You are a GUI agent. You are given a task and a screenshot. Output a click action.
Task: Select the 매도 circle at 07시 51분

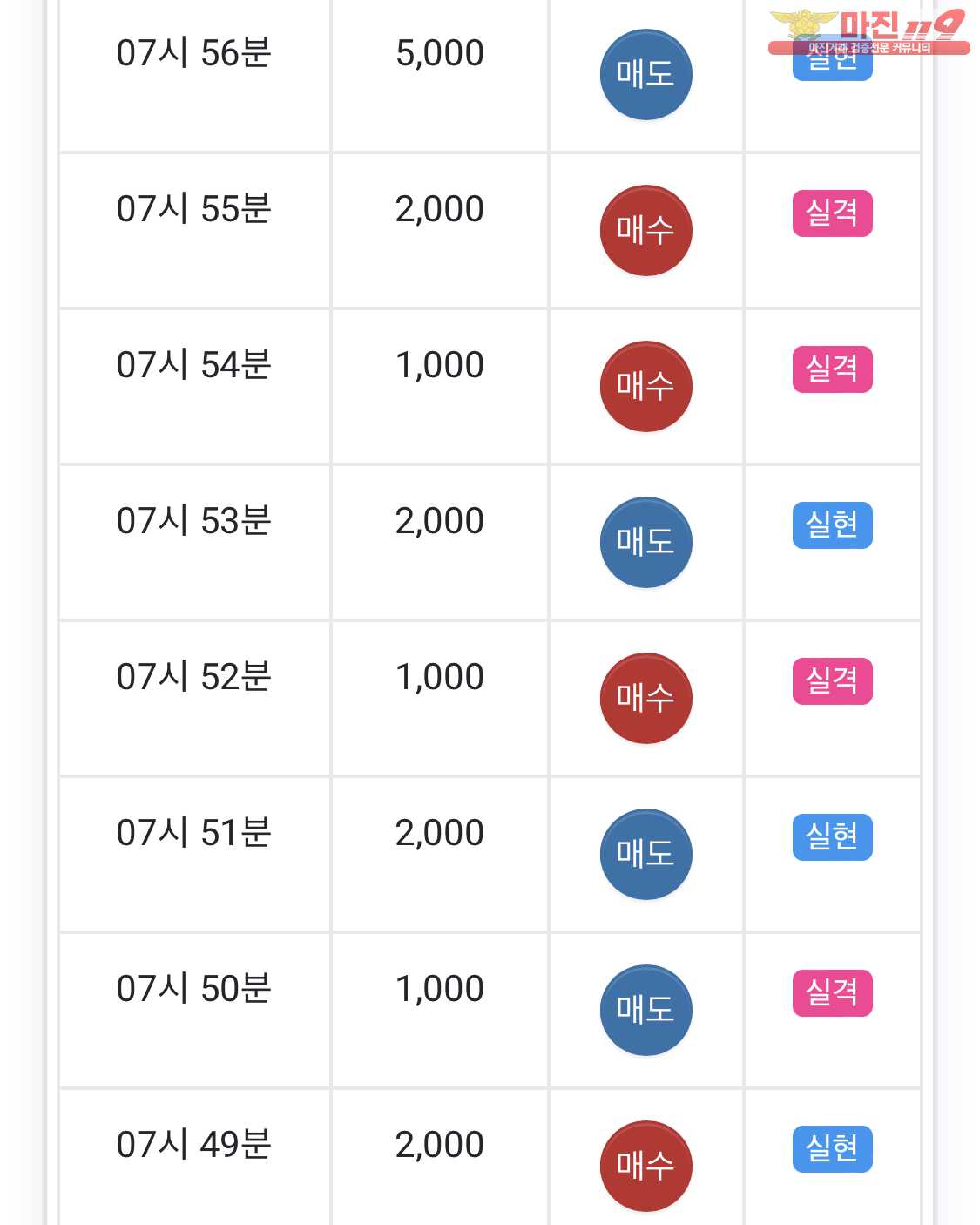(x=645, y=854)
